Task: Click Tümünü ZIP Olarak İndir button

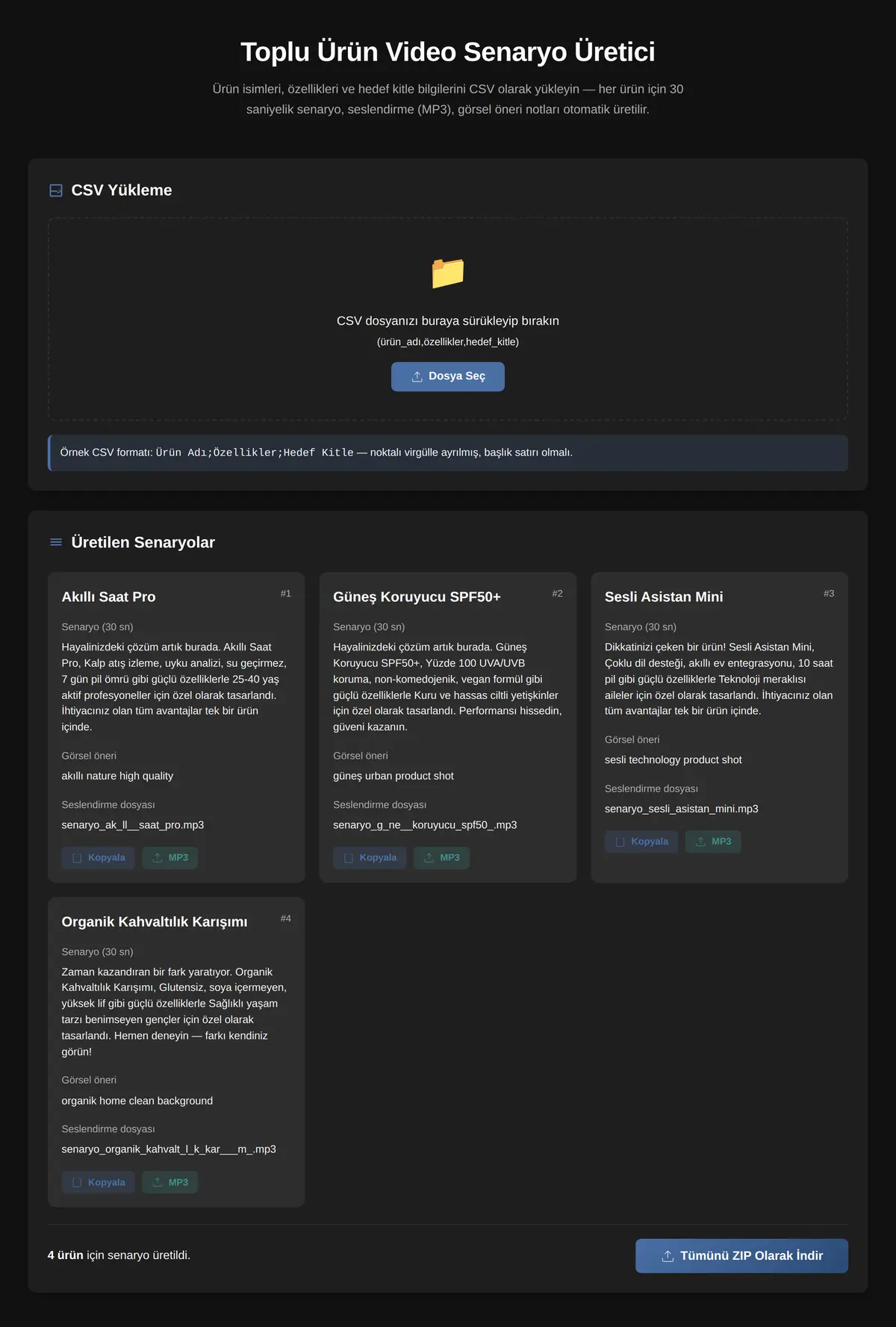Action: [x=741, y=1256]
